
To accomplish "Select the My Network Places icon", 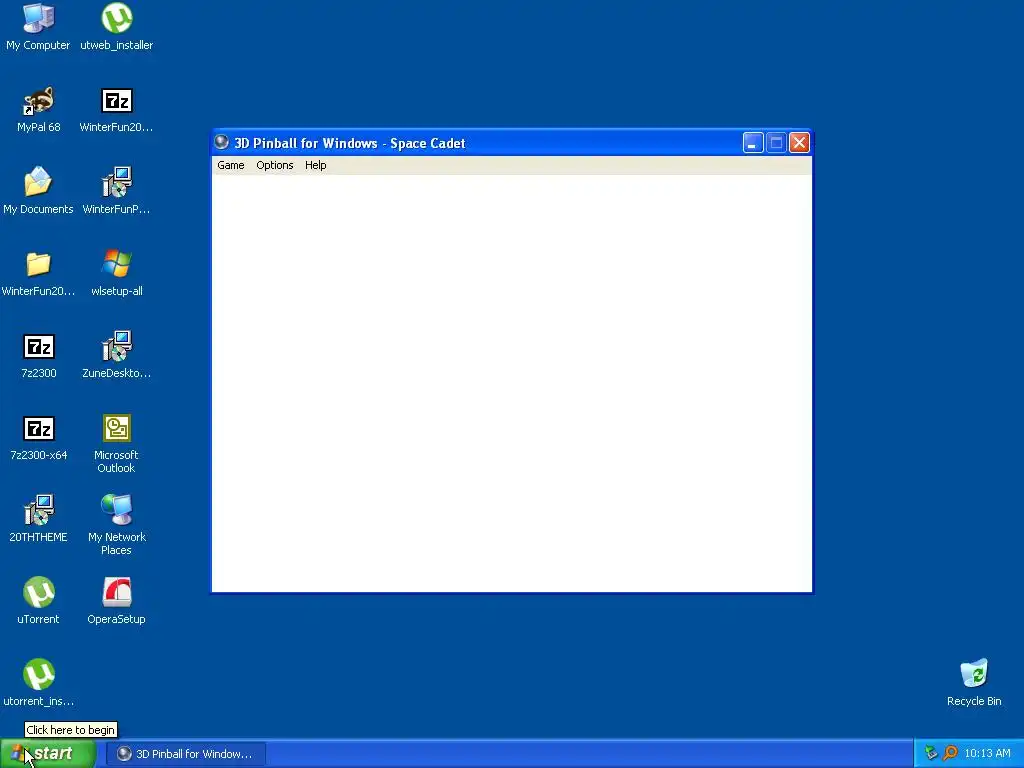I will 117,511.
